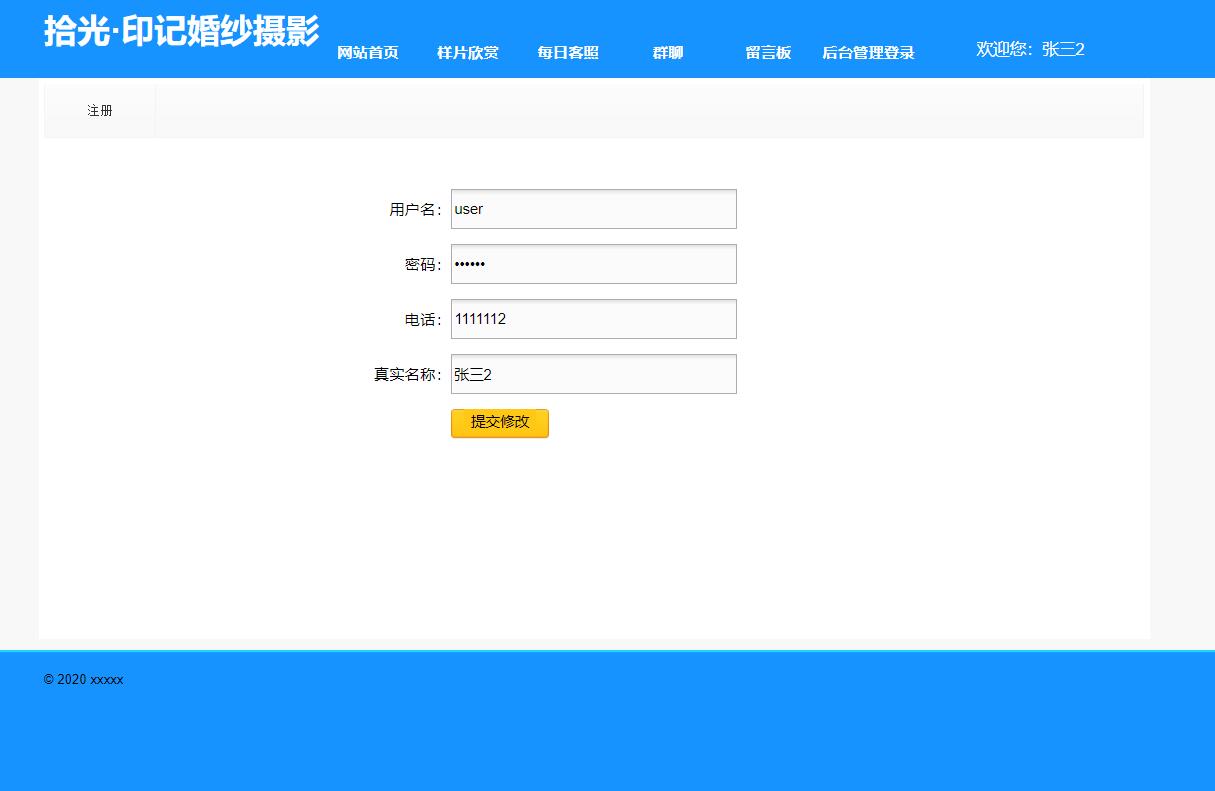1215x791 pixels.
Task: Click the 真实名称 real name field
Action: (593, 373)
